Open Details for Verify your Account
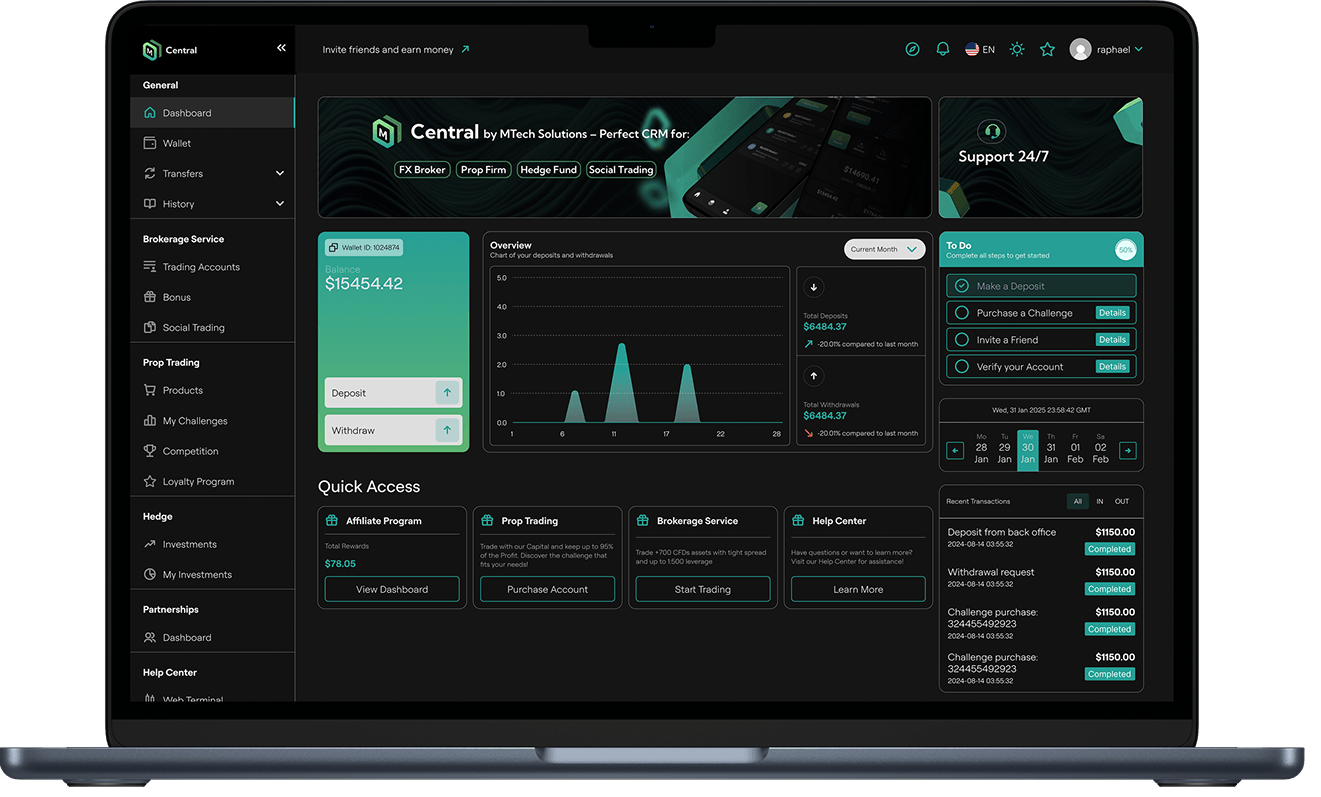Viewport: 1321px width, 797px height. (x=1113, y=367)
